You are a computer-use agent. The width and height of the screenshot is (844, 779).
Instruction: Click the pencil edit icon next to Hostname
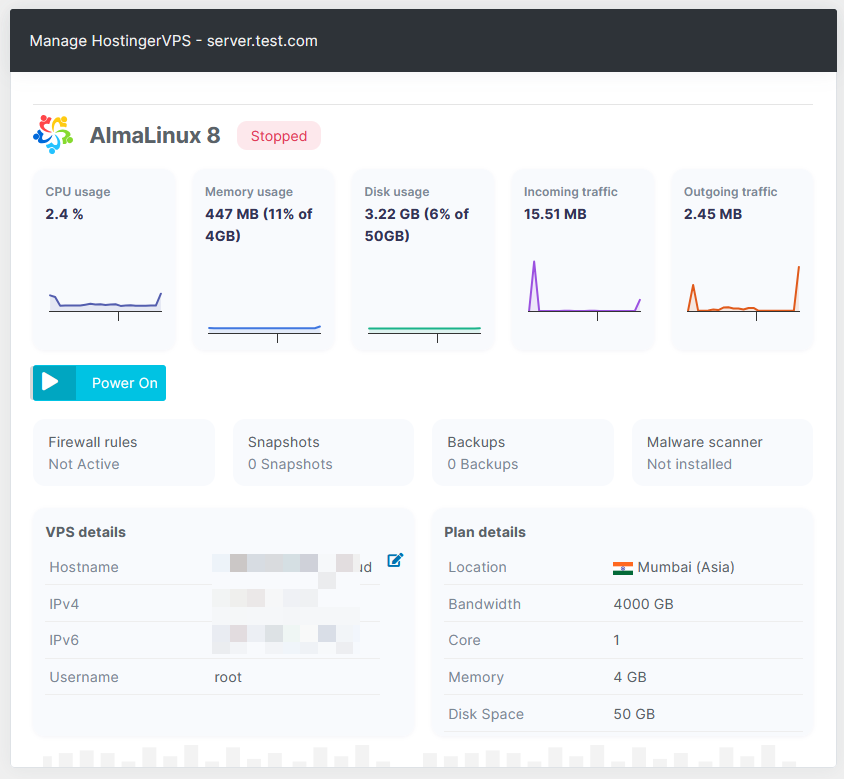coord(395,560)
